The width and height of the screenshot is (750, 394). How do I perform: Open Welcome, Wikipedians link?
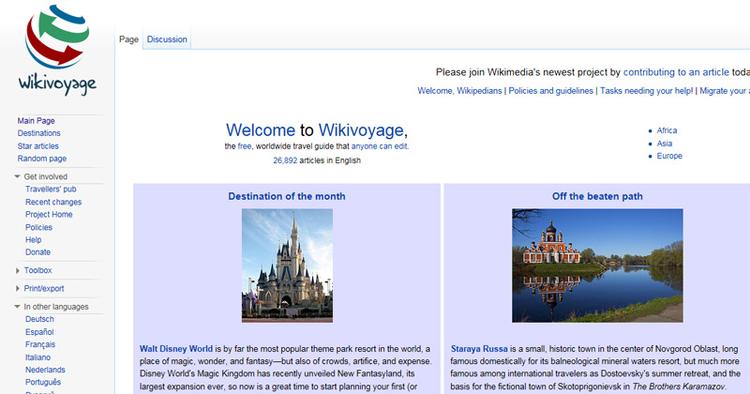(460, 91)
